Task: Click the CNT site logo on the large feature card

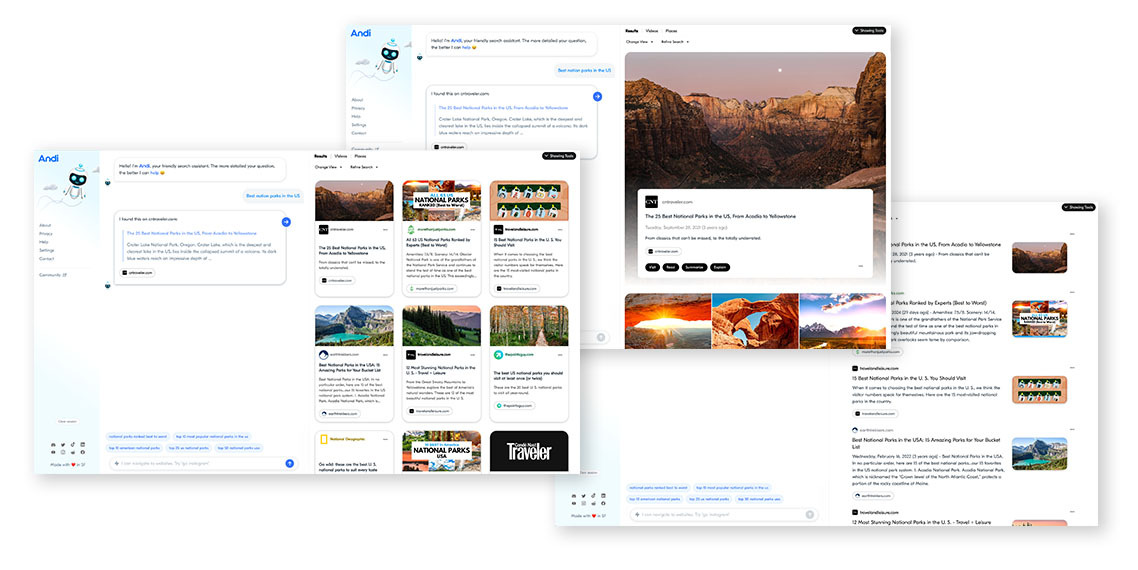Action: 651,202
